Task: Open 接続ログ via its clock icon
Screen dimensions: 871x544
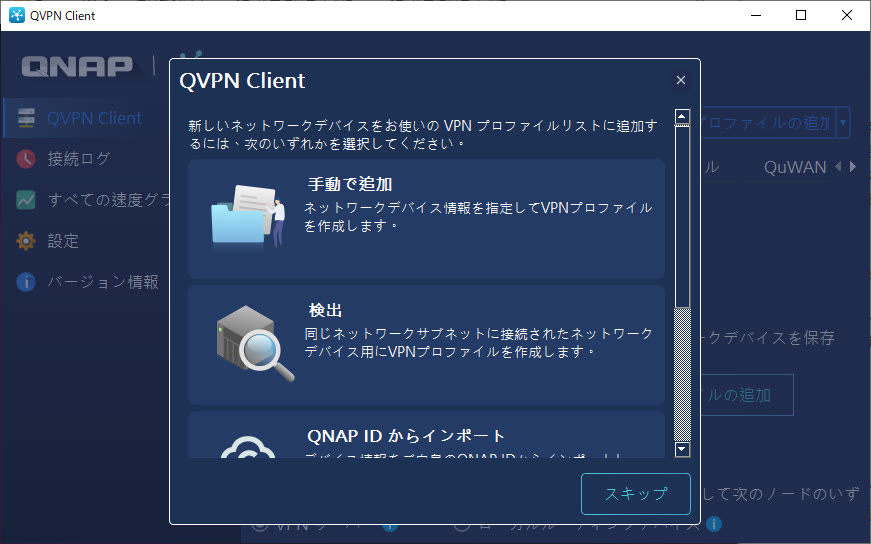Action: coord(26,159)
